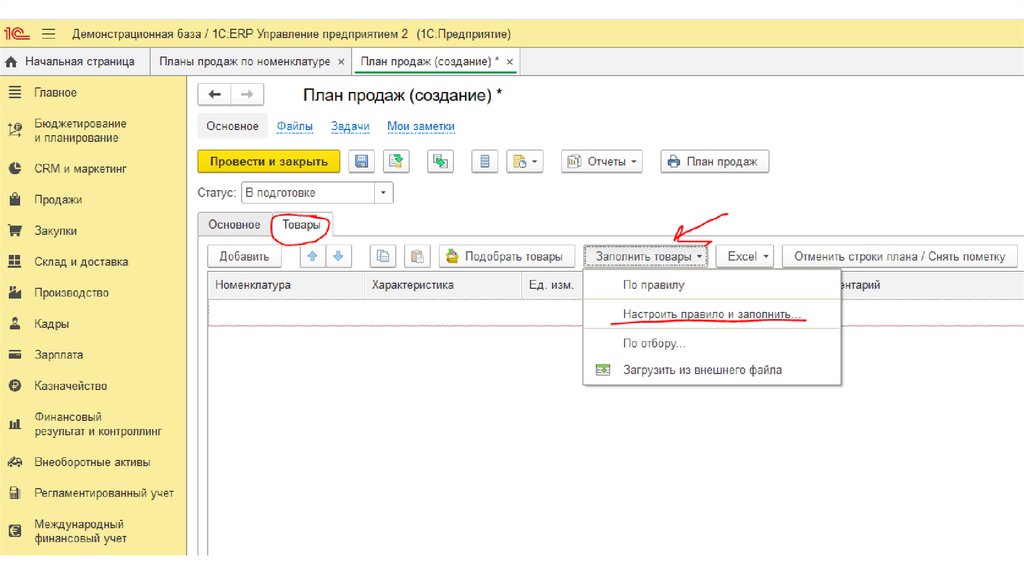This screenshot has width=1024, height=574.
Task: Post the document with green arrow icon
Action: pos(396,161)
